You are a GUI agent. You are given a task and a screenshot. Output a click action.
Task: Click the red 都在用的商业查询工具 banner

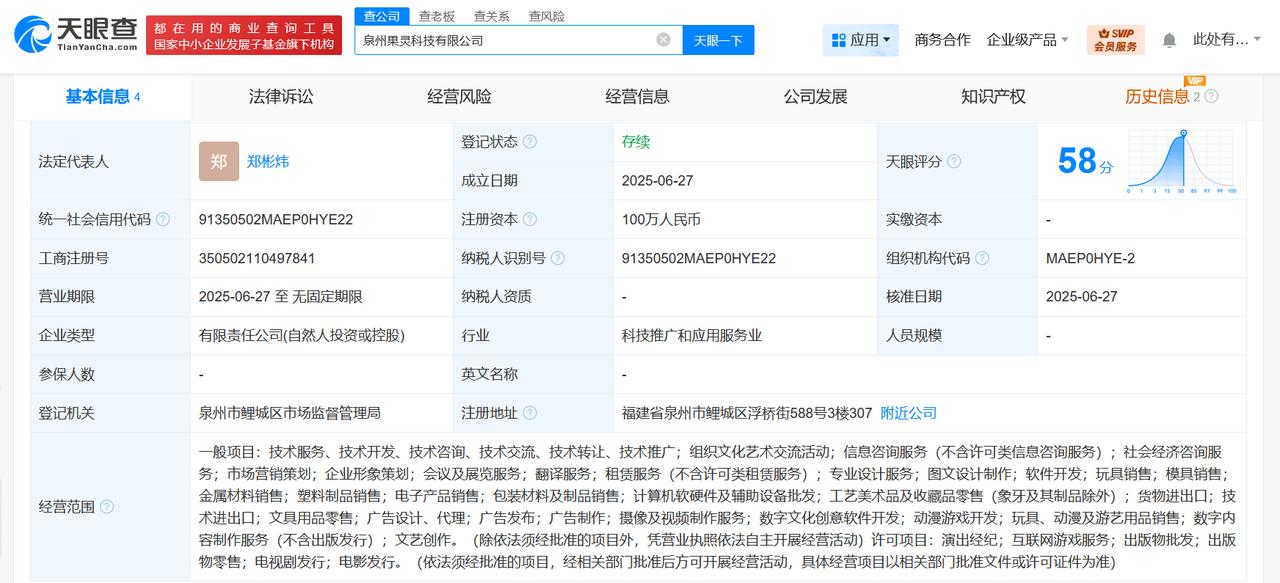[x=242, y=35]
